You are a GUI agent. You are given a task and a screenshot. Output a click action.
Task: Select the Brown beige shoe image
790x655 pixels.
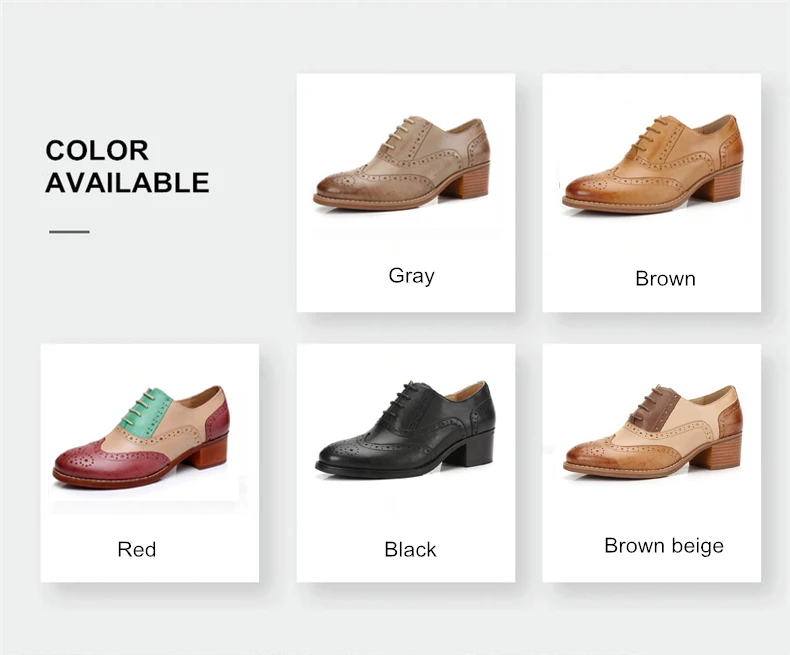click(653, 431)
